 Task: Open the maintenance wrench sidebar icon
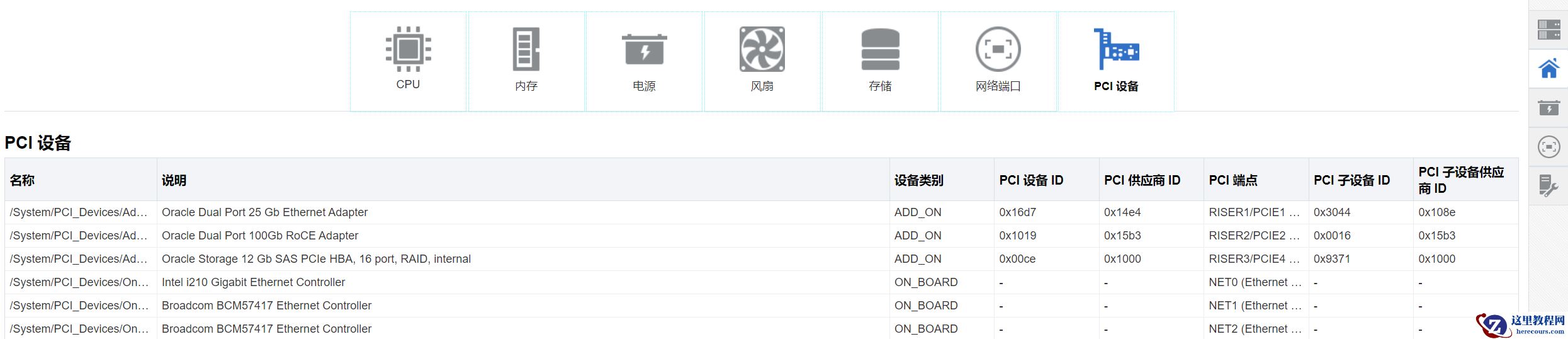pyautogui.click(x=1548, y=185)
